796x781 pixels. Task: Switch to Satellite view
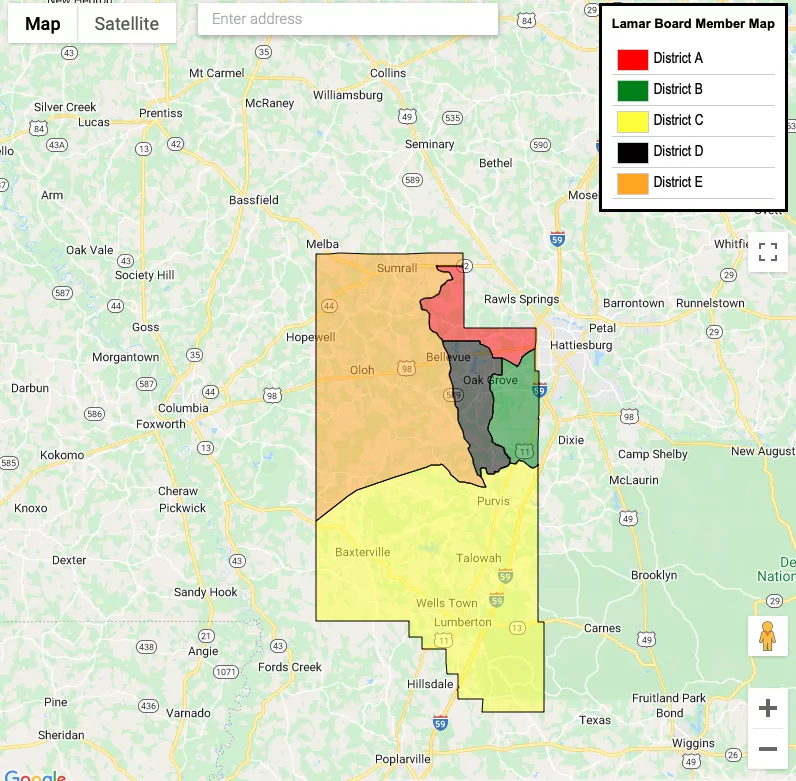(127, 24)
